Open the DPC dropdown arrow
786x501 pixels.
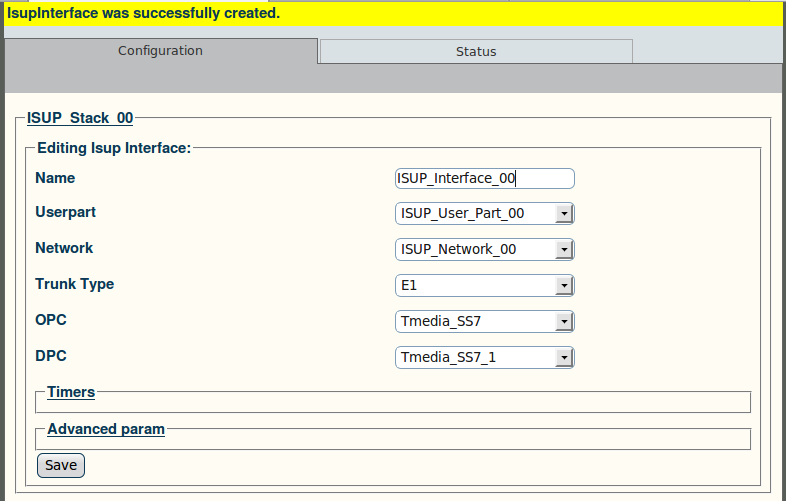coord(564,358)
